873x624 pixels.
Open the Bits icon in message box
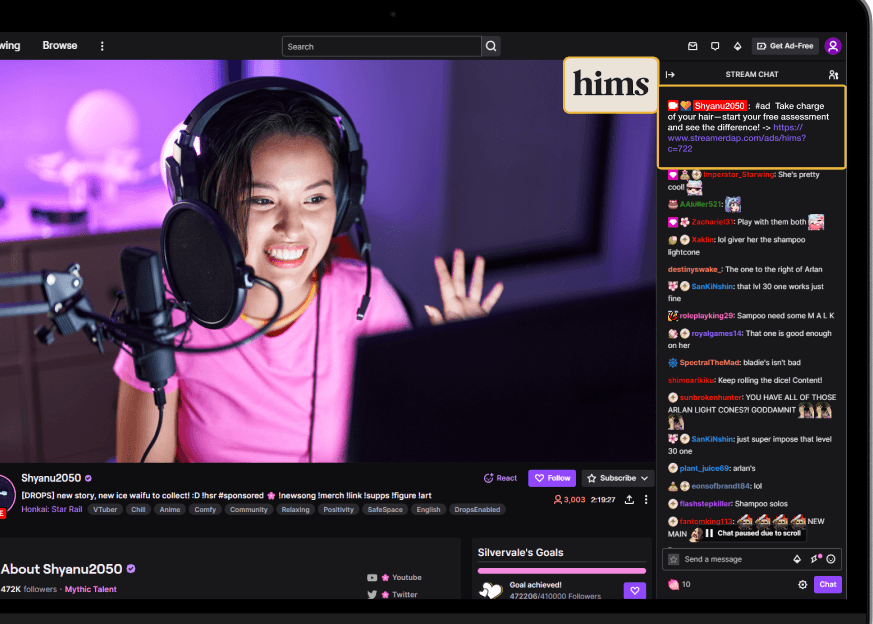pos(797,559)
